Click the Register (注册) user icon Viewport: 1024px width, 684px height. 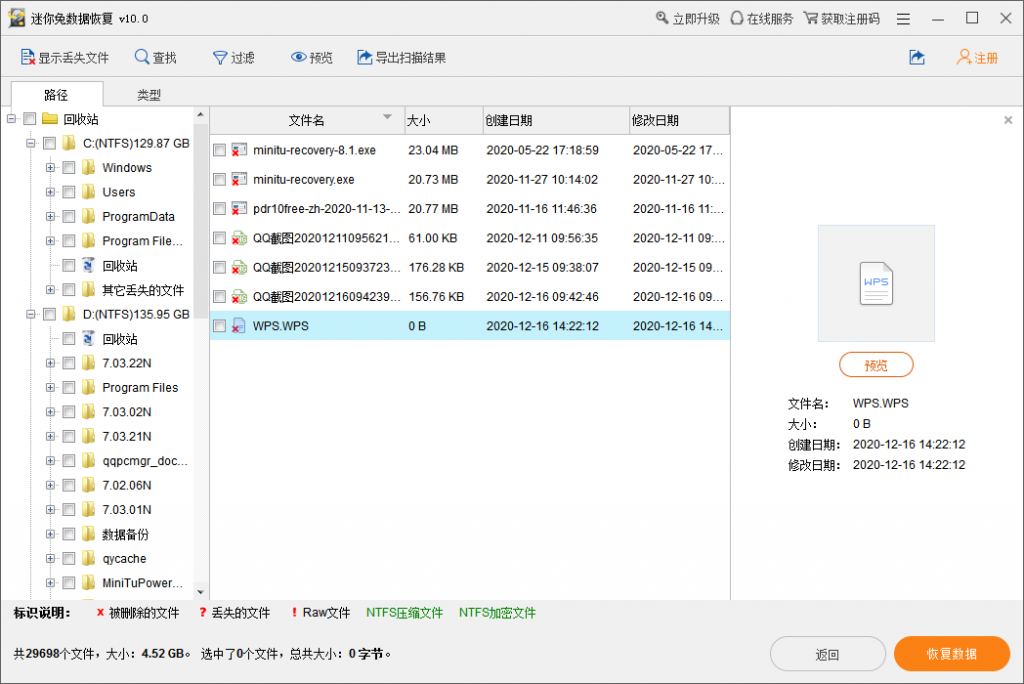pyautogui.click(x=964, y=57)
